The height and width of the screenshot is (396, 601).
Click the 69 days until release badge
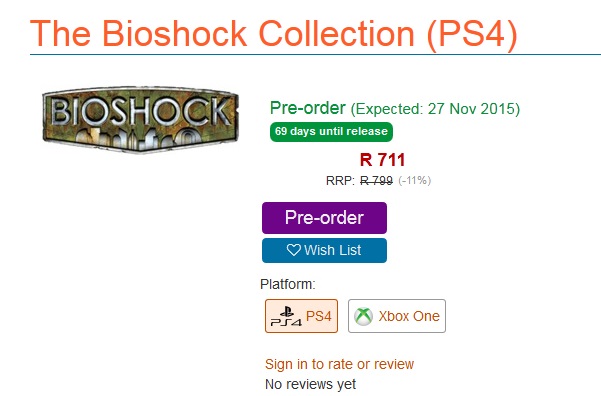(x=331, y=131)
